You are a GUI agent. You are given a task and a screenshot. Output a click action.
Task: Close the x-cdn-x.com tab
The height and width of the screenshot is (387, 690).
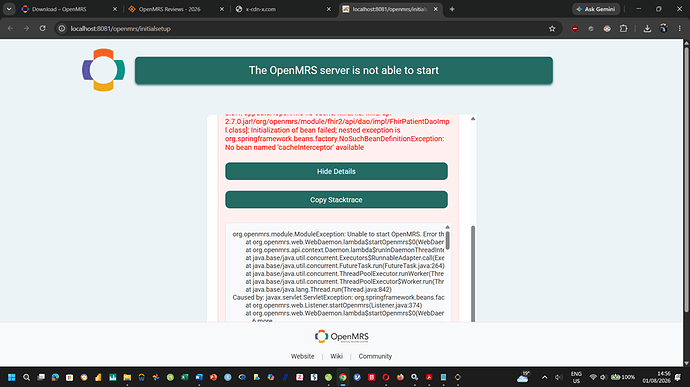(x=328, y=9)
